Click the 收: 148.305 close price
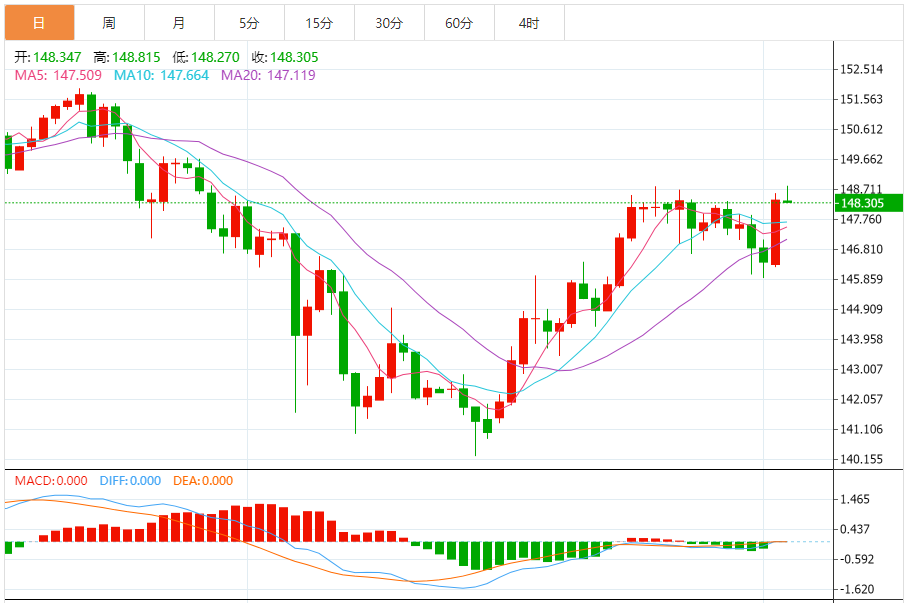 coord(285,57)
